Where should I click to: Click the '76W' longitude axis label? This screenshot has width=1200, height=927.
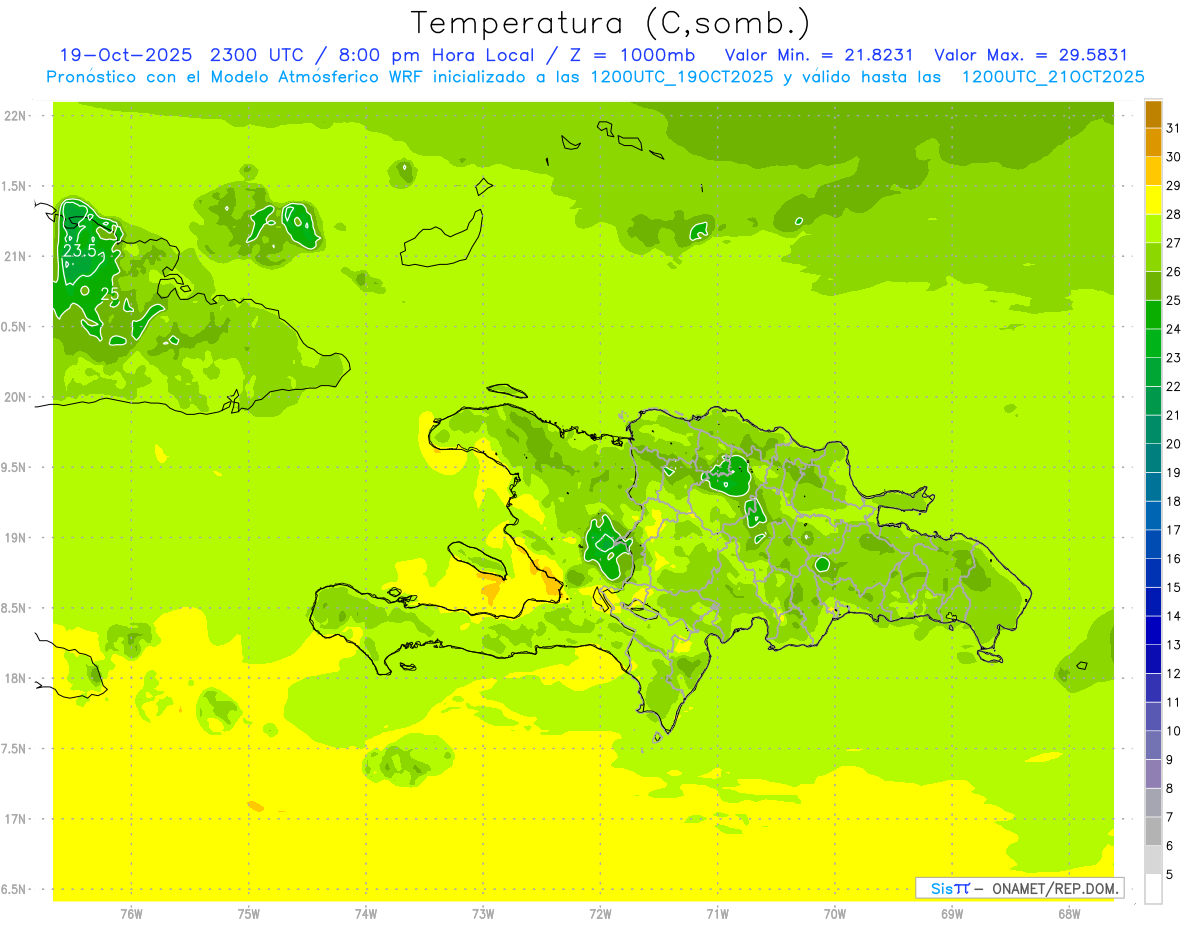[x=131, y=914]
